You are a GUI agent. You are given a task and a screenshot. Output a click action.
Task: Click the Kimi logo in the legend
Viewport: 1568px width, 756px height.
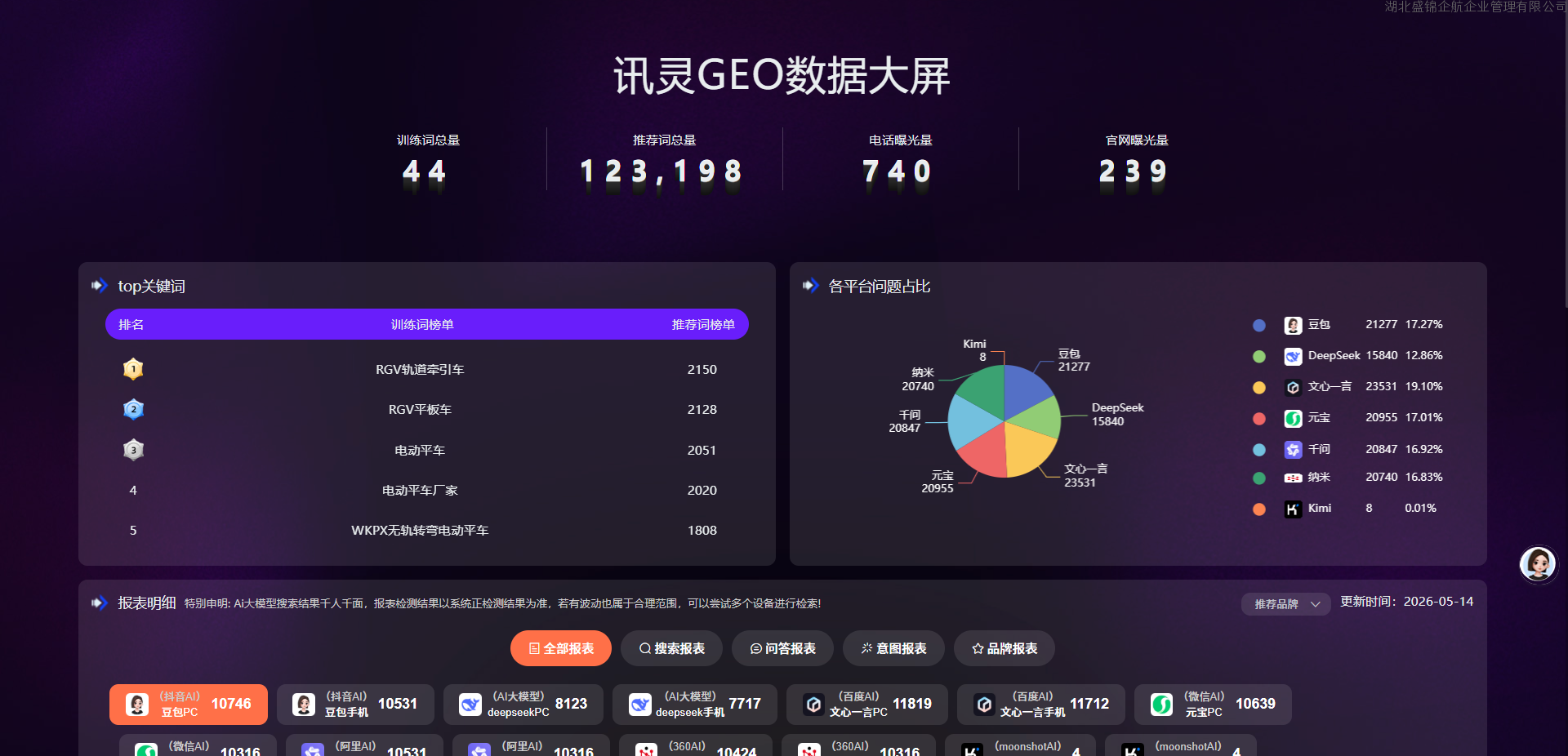[x=1293, y=509]
